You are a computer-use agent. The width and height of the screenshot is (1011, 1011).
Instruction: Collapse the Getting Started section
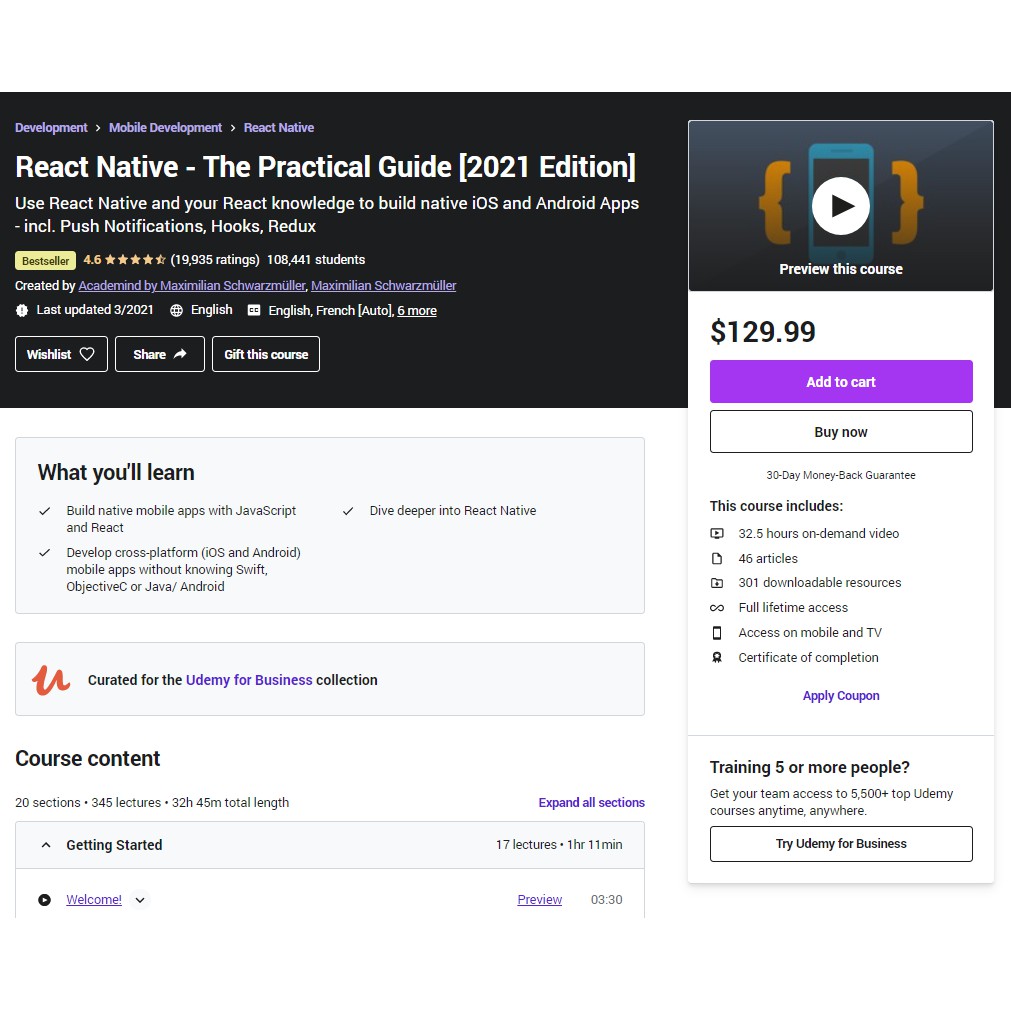[x=46, y=845]
